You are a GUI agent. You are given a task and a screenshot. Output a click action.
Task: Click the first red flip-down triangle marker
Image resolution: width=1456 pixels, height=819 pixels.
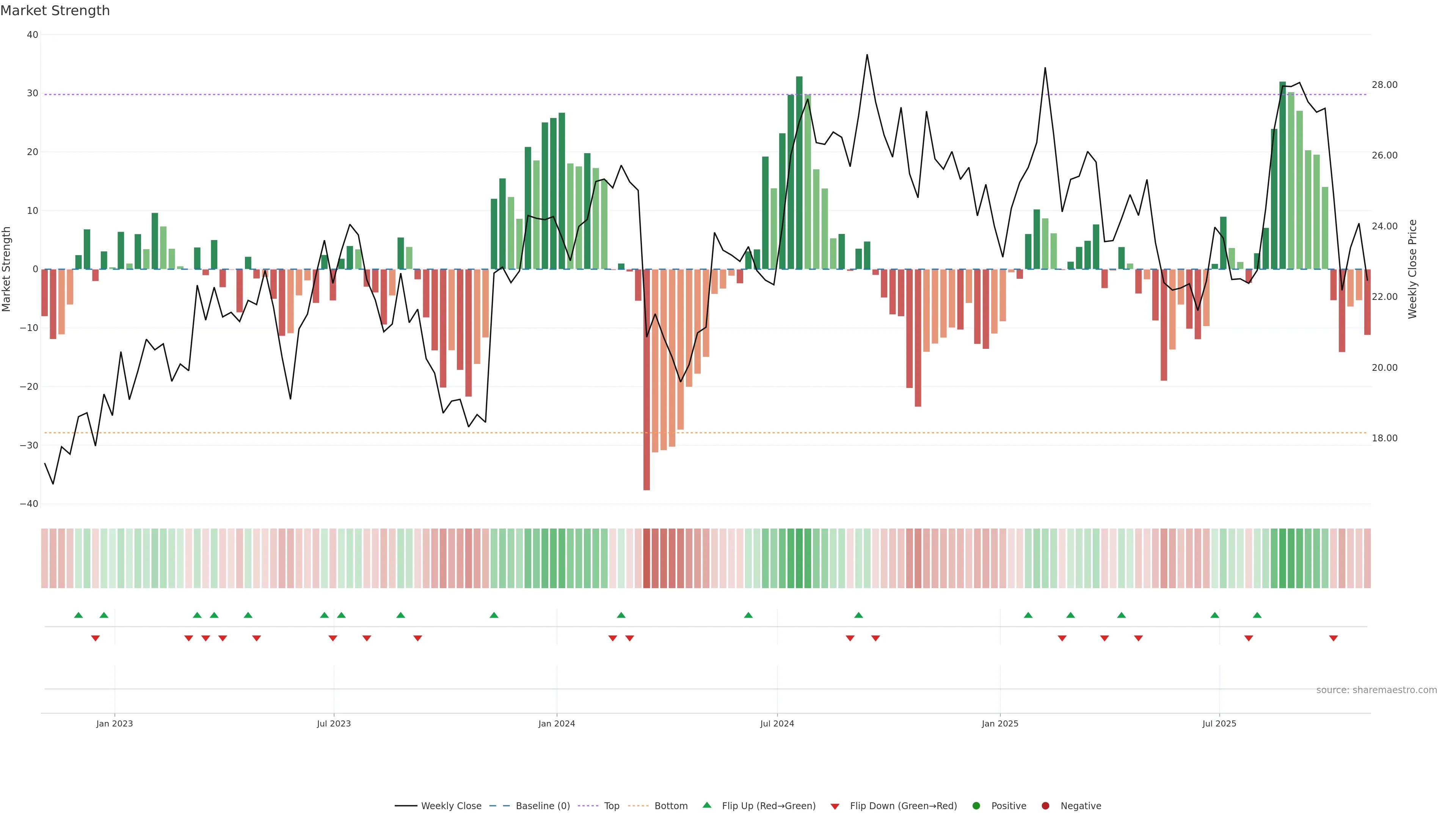point(96,638)
